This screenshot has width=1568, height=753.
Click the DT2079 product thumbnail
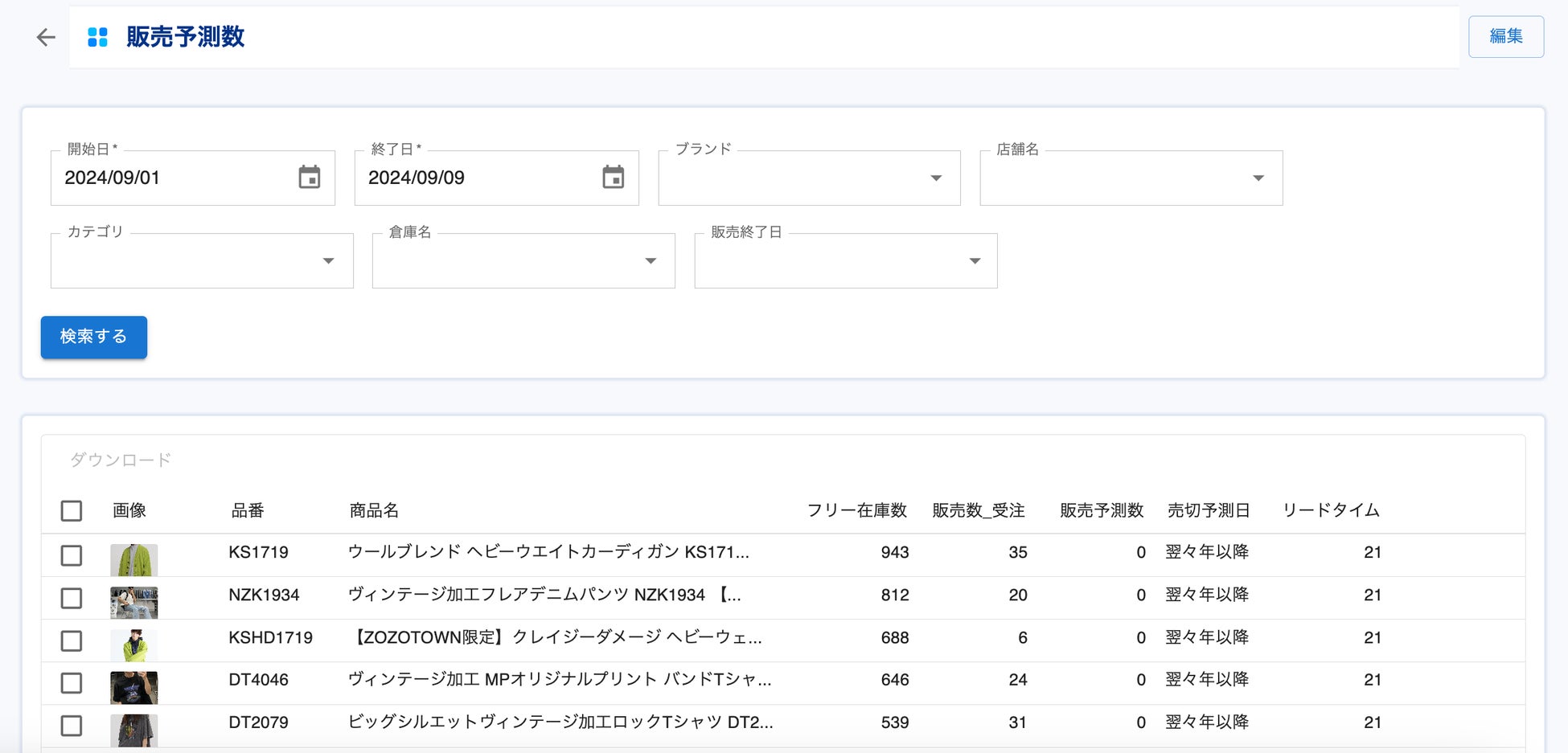point(133,730)
